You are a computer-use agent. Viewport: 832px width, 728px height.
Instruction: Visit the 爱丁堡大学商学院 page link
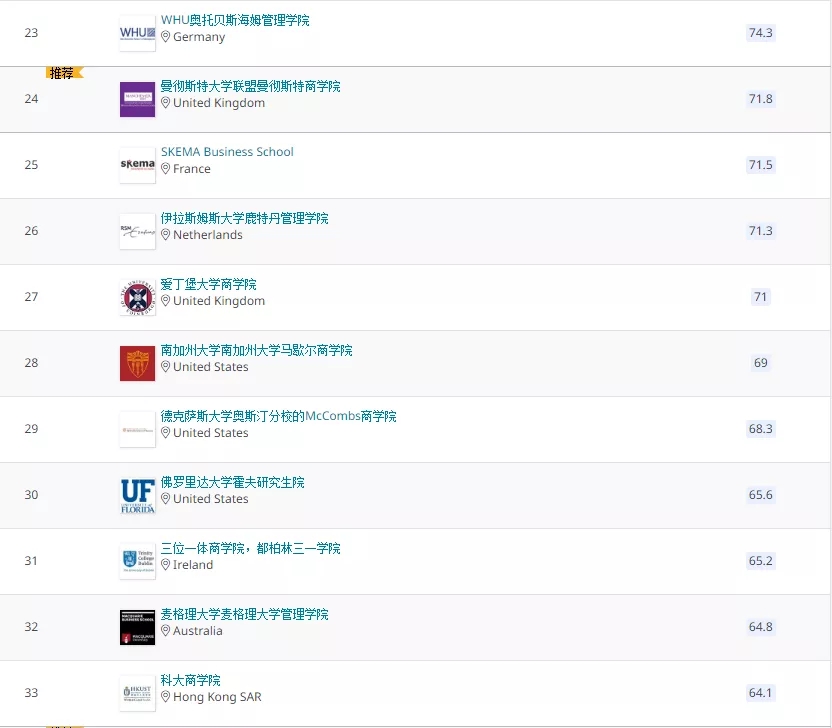pyautogui.click(x=209, y=284)
